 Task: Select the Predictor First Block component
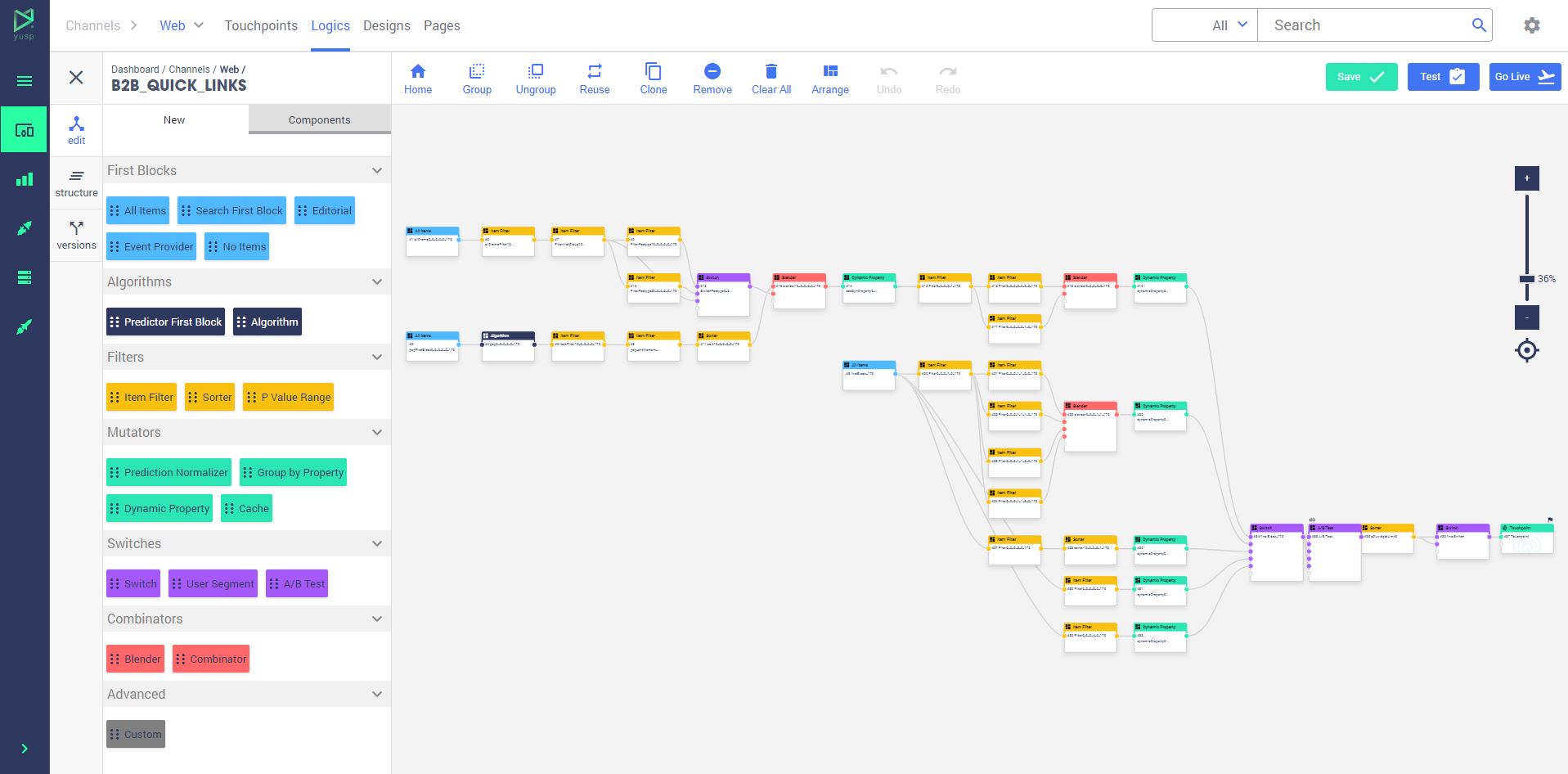(x=165, y=322)
